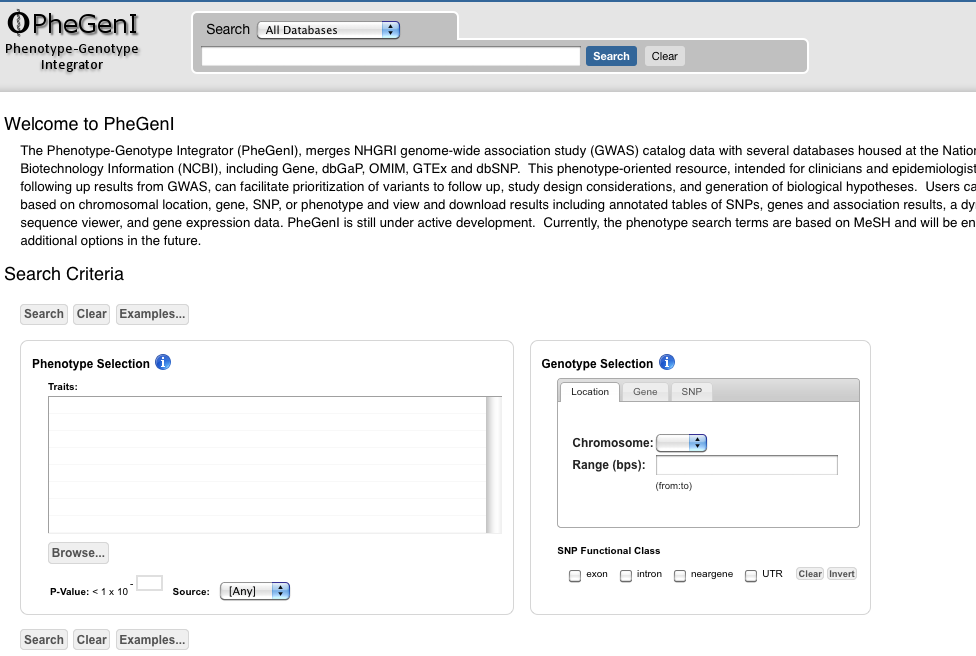
Task: Switch to the Gene tab
Action: click(x=645, y=392)
